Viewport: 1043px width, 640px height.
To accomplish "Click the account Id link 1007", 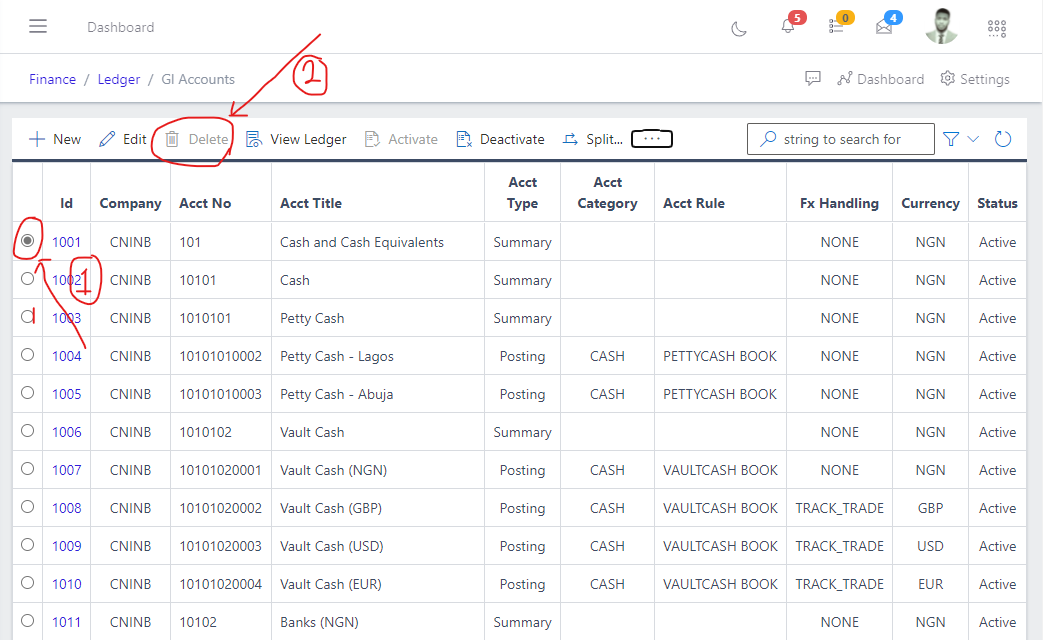I will [66, 469].
